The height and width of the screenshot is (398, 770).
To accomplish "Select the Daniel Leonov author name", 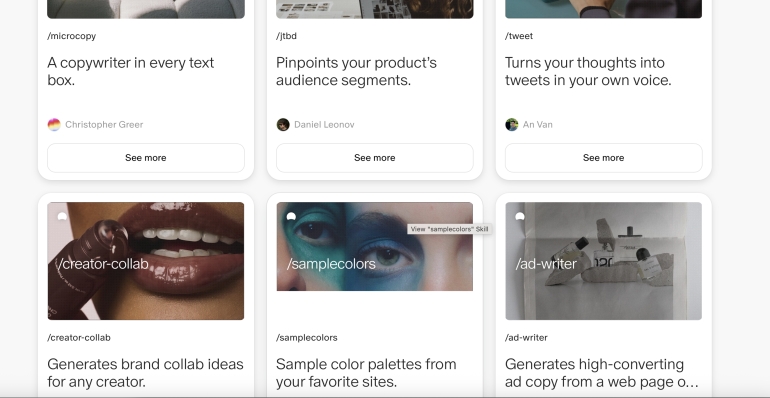I will pyautogui.click(x=324, y=125).
